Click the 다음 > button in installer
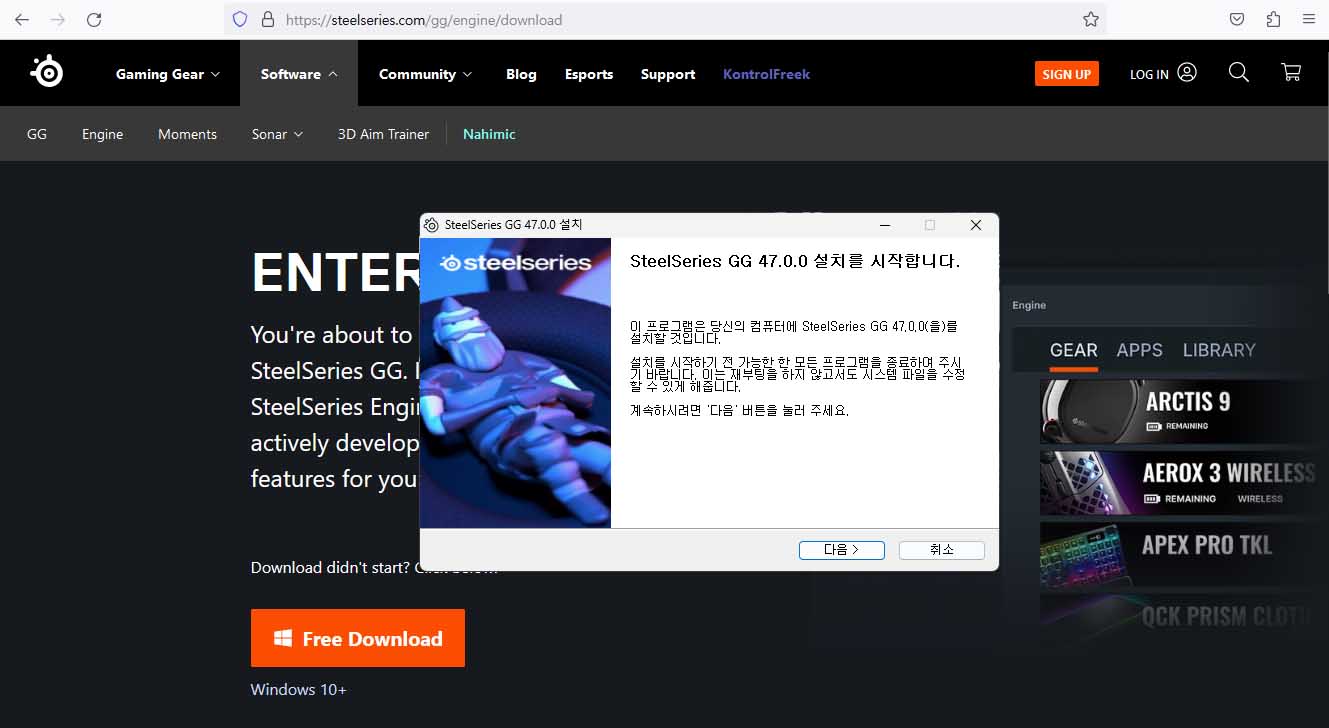The image size is (1329, 728). click(841, 550)
